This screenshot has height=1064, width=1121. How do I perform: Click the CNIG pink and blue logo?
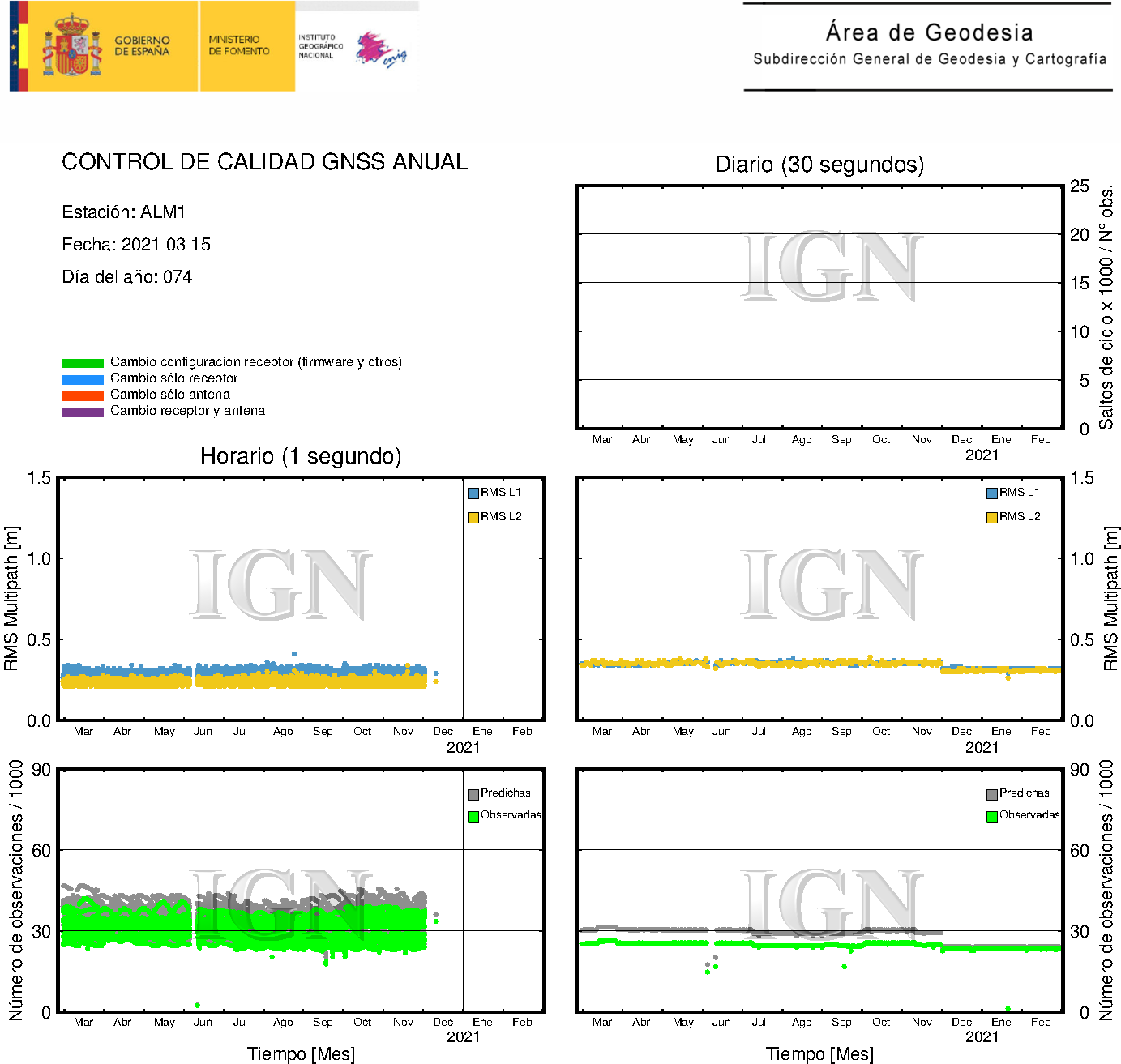pos(381,49)
